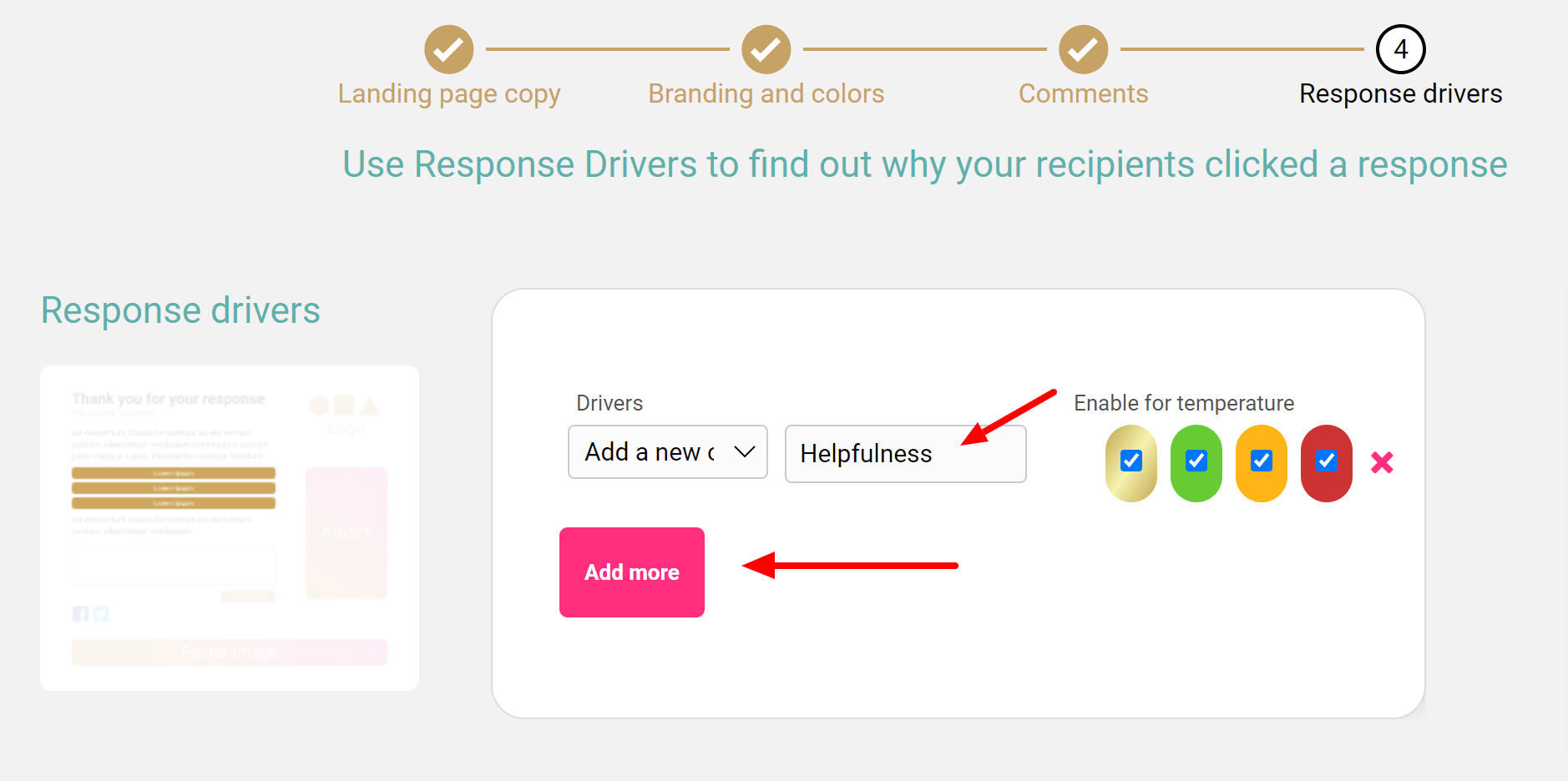Go to Branding and colors step label
The width and height of the screenshot is (1568, 781).
[x=766, y=93]
